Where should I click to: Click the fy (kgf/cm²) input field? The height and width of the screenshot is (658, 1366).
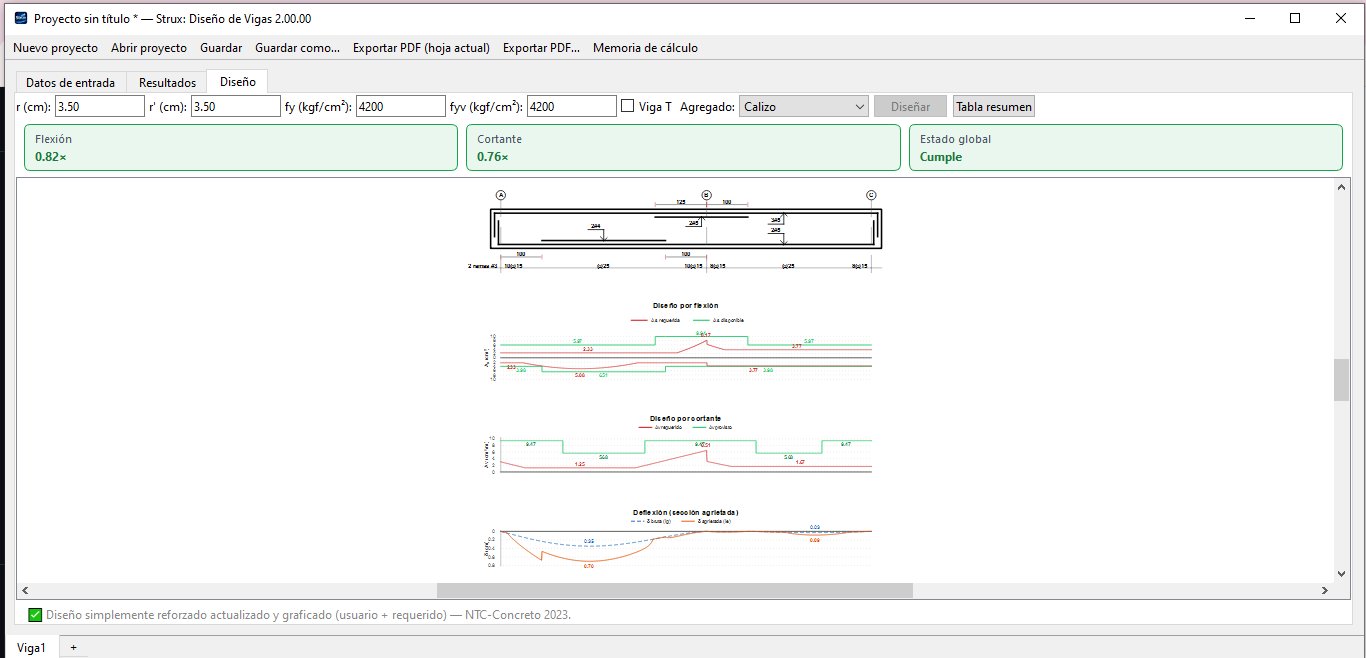click(x=400, y=106)
